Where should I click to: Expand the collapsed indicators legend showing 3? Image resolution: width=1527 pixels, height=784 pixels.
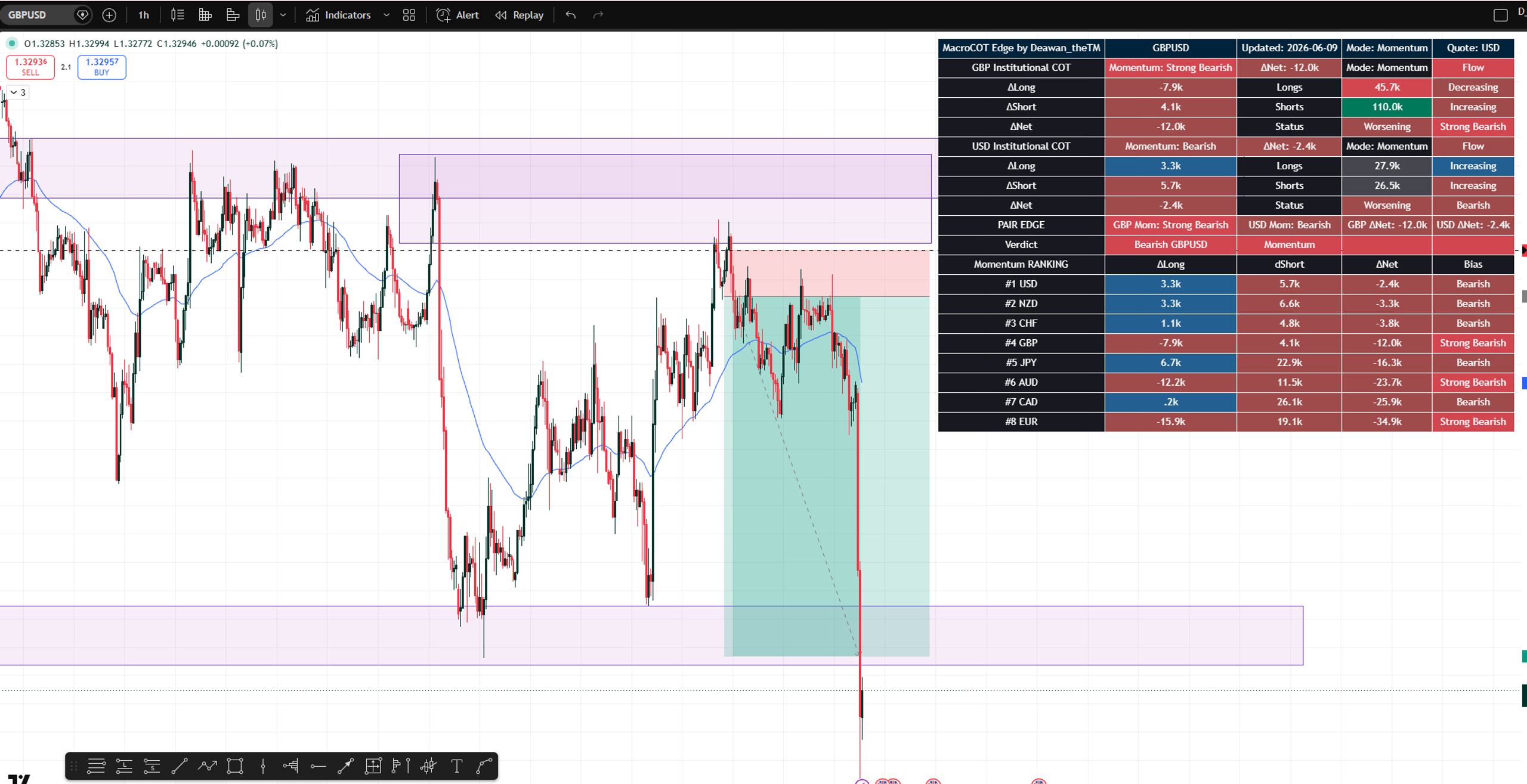point(17,92)
